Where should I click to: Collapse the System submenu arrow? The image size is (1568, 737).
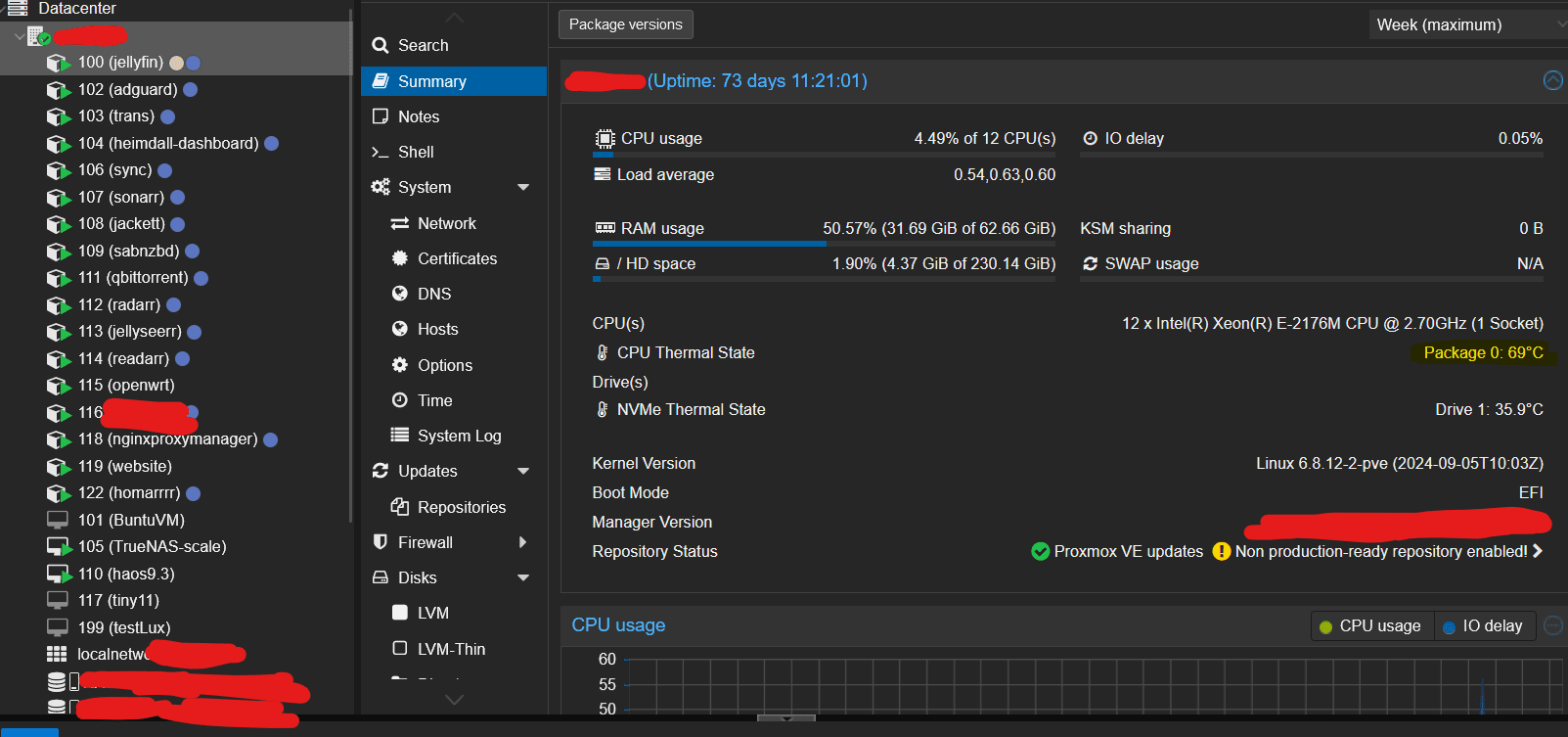pos(523,187)
